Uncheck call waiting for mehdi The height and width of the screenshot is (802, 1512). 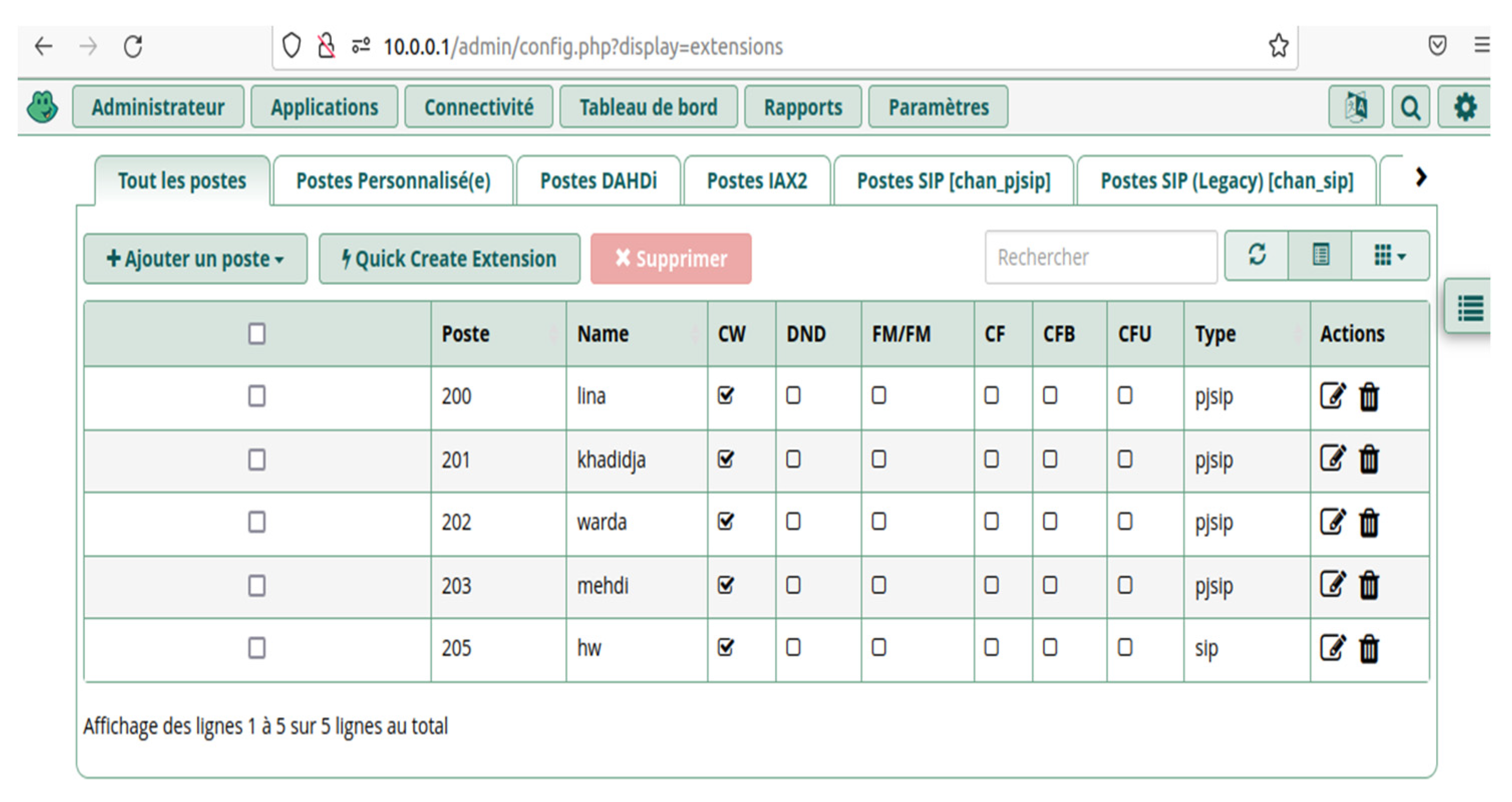pyautogui.click(x=726, y=585)
